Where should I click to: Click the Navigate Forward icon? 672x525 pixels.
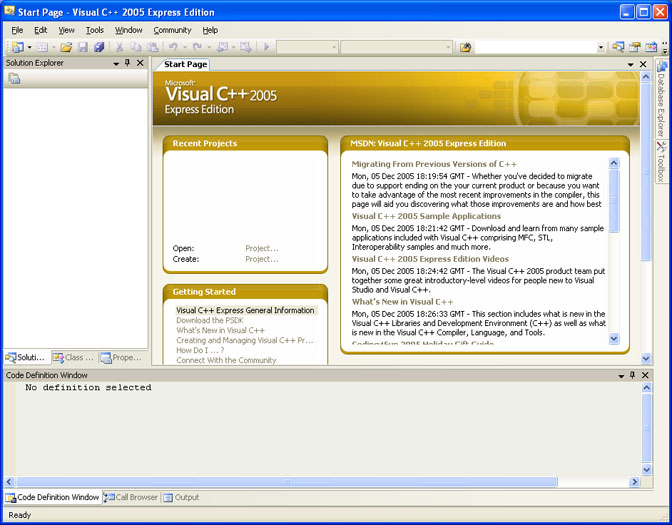[246, 47]
